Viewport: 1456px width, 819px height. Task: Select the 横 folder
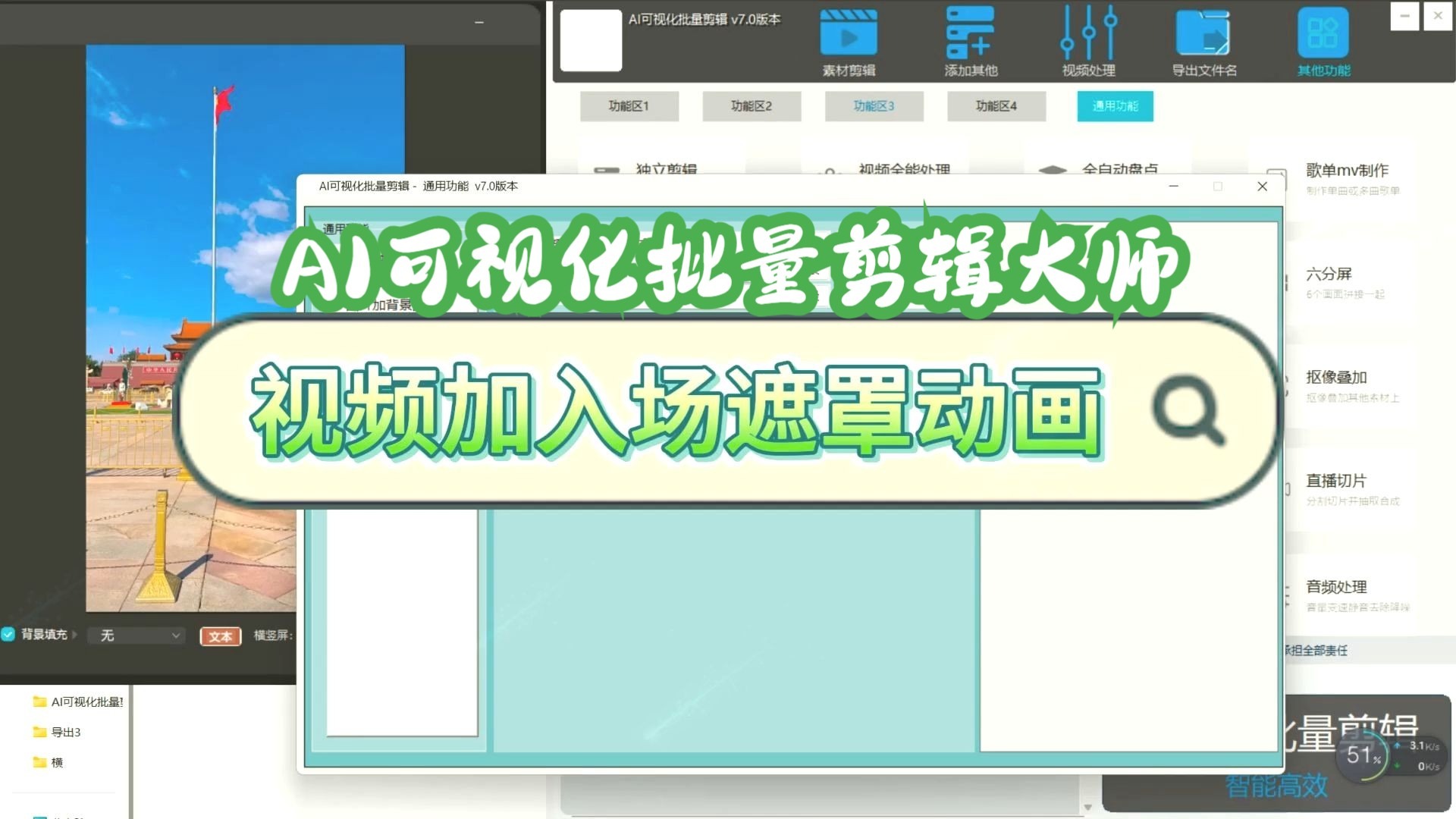48,762
